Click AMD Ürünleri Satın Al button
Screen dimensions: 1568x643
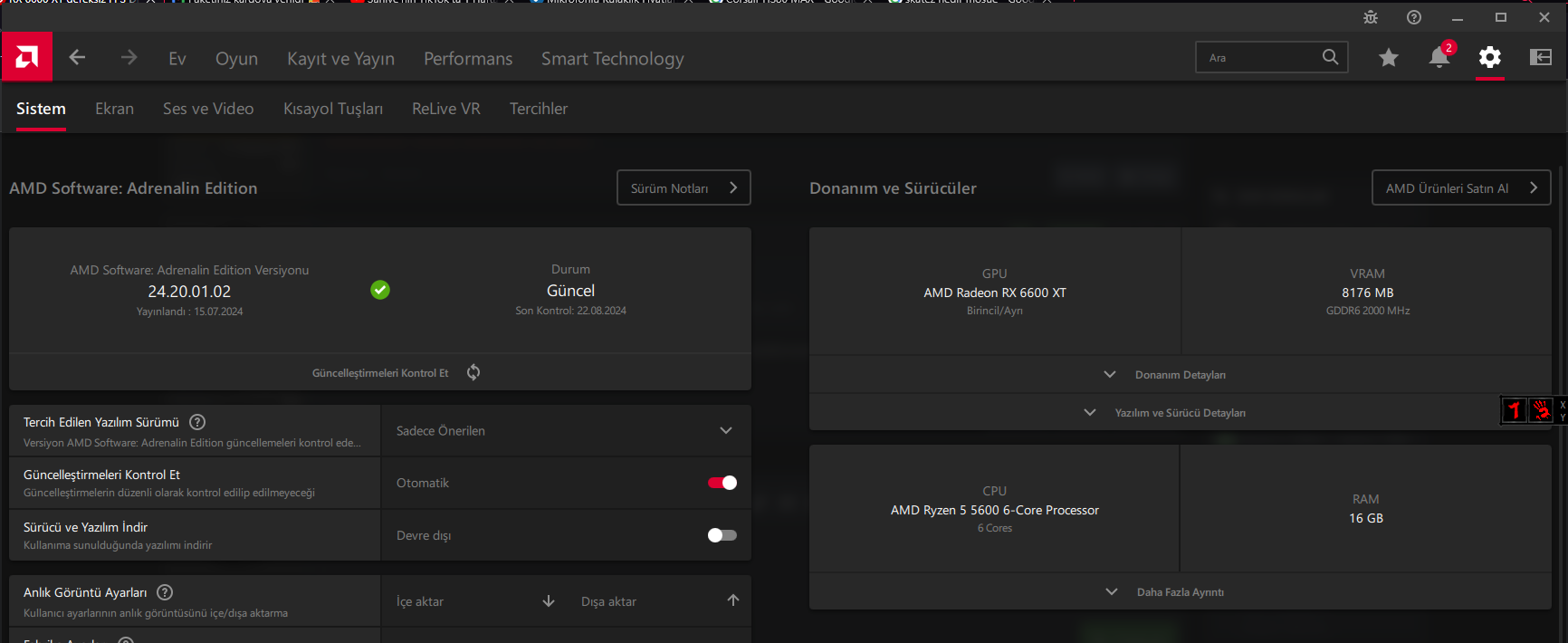1461,187
